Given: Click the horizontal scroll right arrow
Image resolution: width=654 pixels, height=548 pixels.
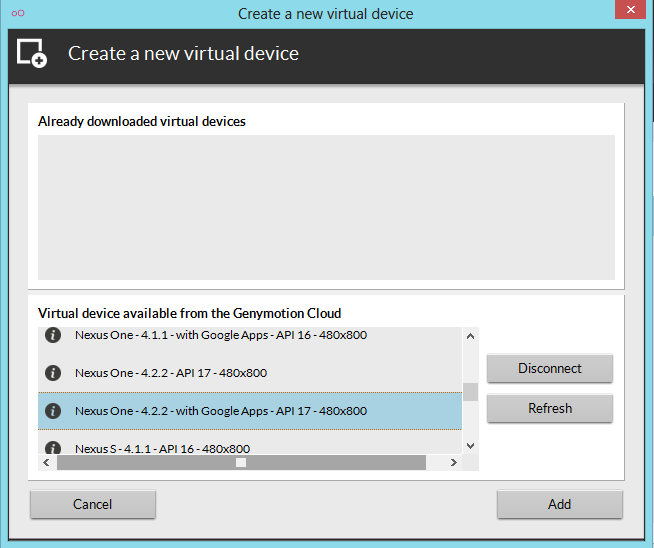Looking at the screenshot, I should click(453, 463).
